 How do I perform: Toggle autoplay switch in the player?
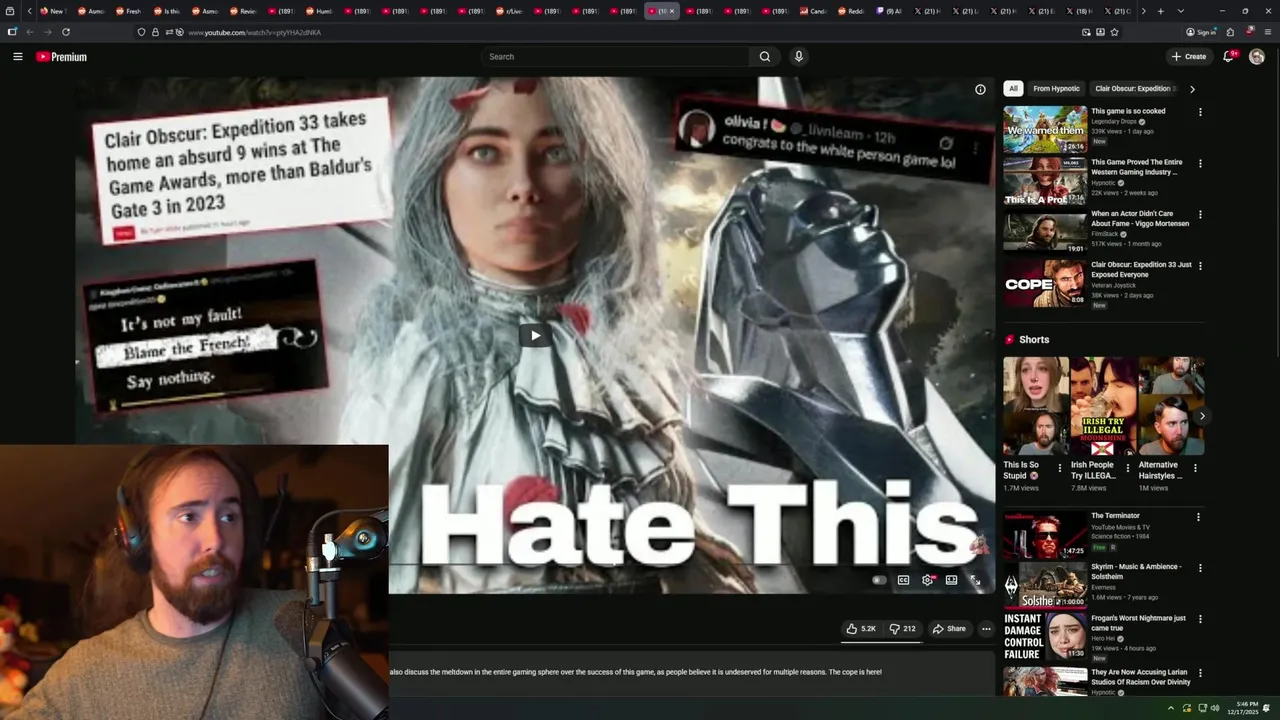click(878, 580)
